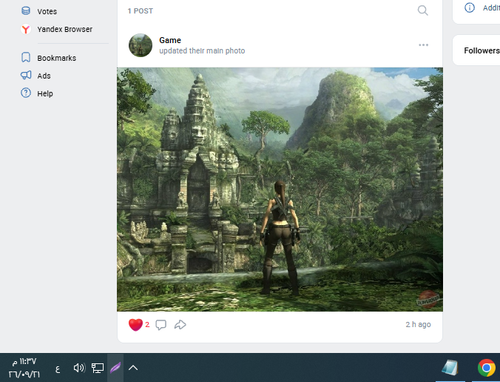View the posted jungle temple photo
This screenshot has height=382, width=500.
(x=280, y=189)
